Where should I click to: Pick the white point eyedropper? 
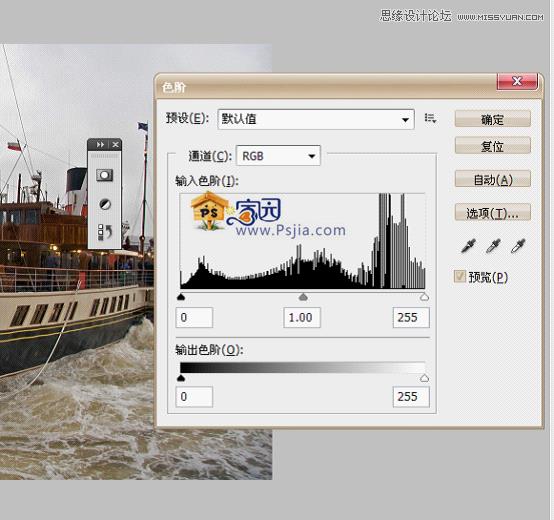[x=518, y=246]
